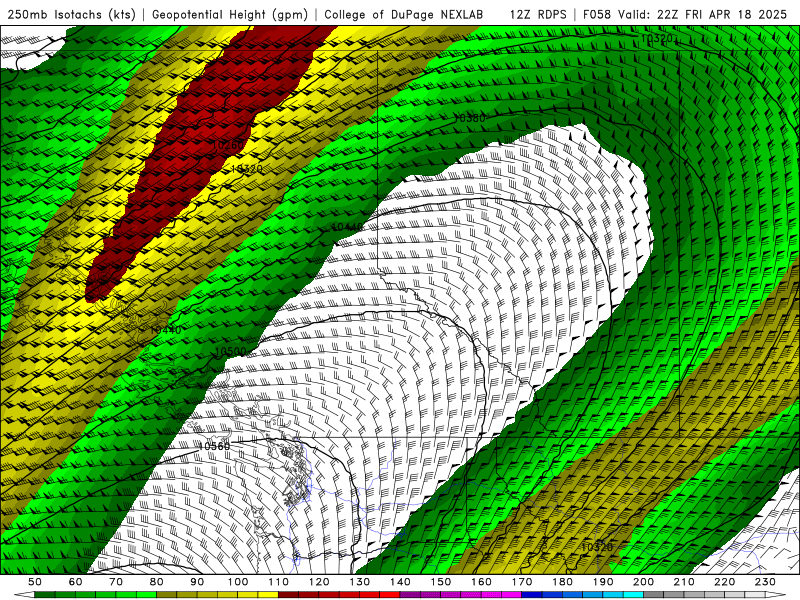800x600 pixels.
Task: Click the color bar value 180
Action: click(562, 582)
